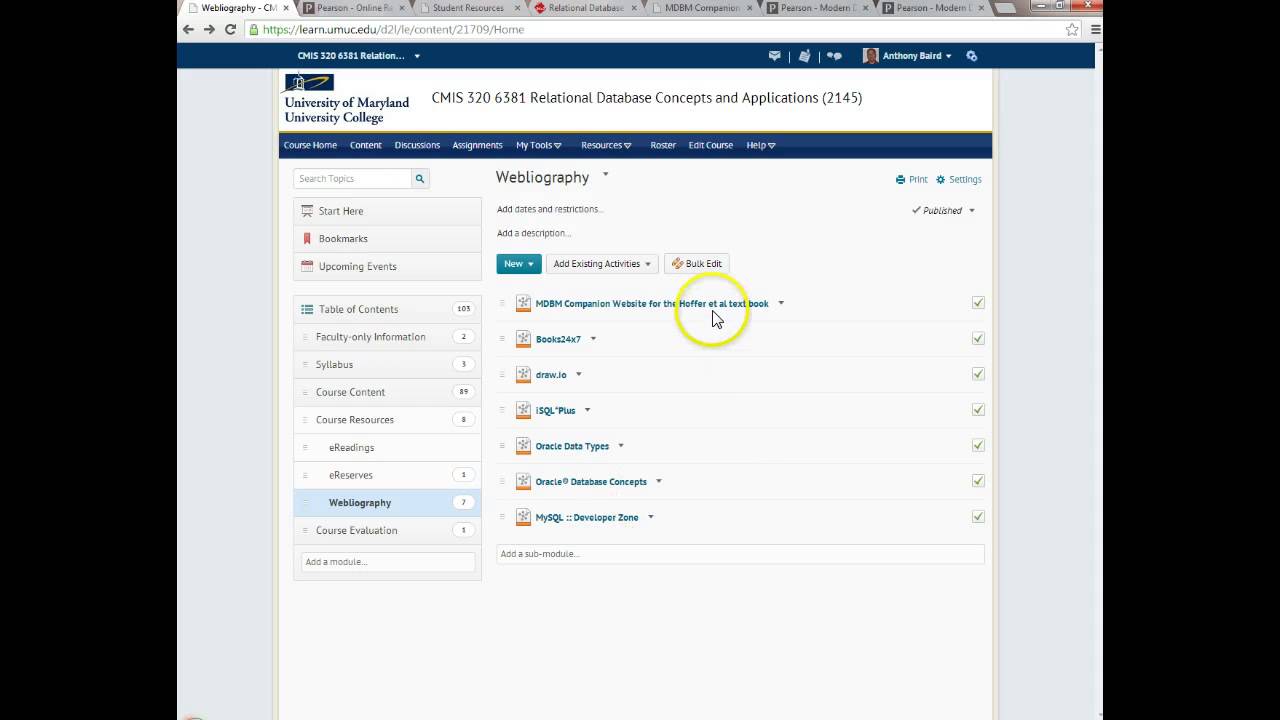1280x720 pixels.
Task: Open the context arrow for Oracle Data Types
Action: coord(620,446)
